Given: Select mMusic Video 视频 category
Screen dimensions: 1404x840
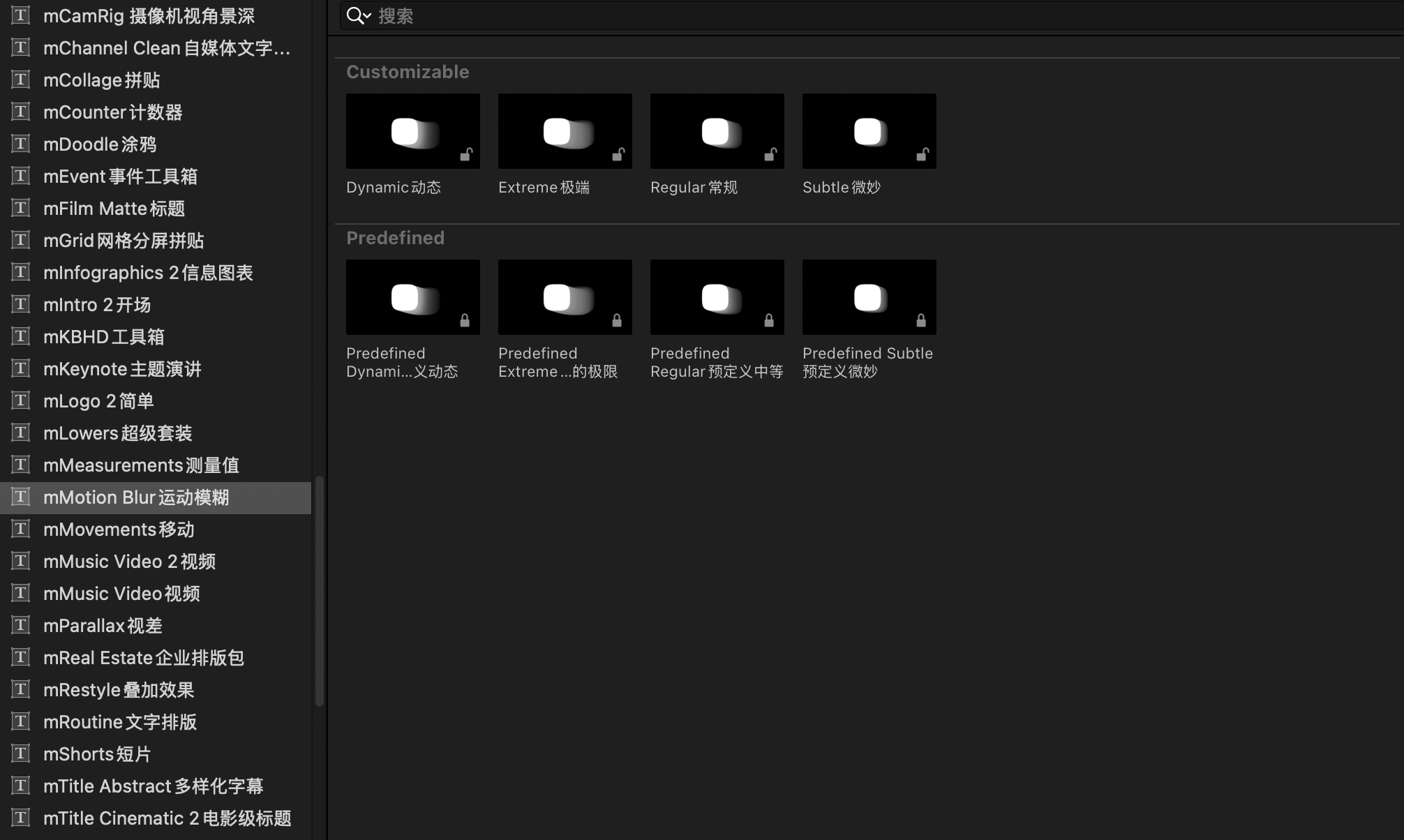Looking at the screenshot, I should pyautogui.click(x=156, y=594).
